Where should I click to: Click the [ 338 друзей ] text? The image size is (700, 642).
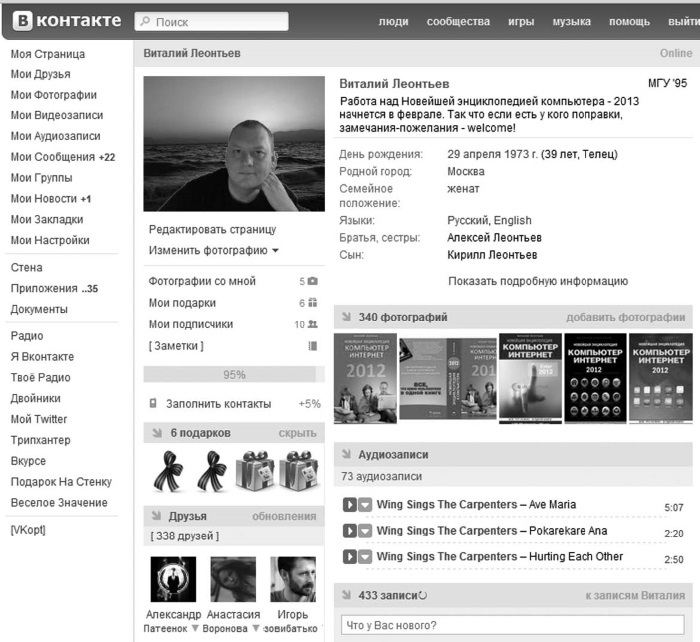click(184, 536)
